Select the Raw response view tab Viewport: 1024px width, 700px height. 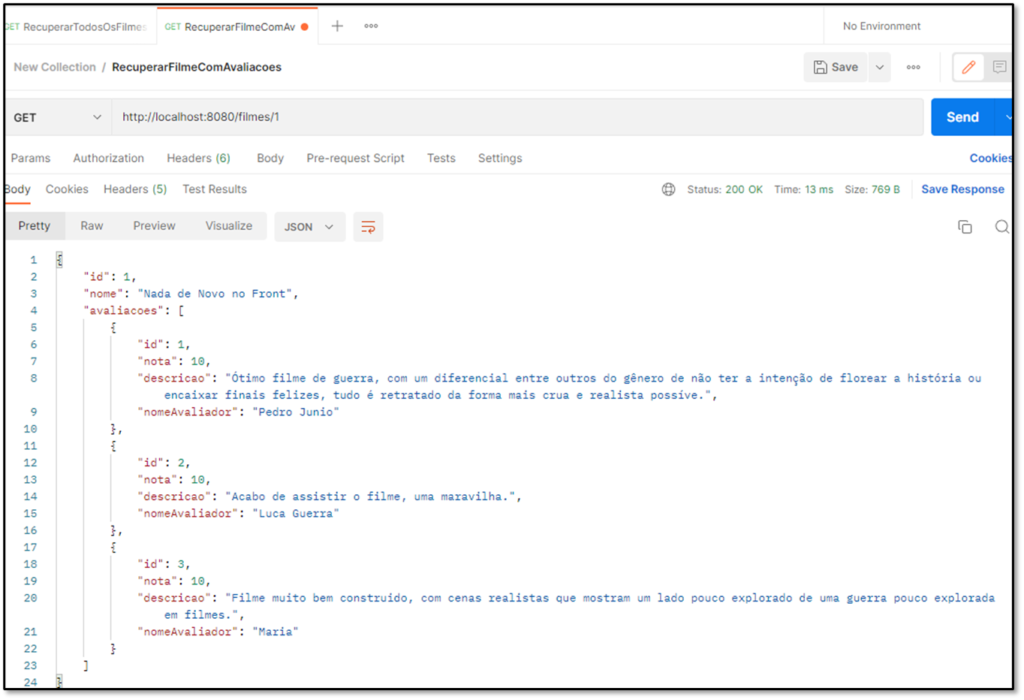point(92,226)
